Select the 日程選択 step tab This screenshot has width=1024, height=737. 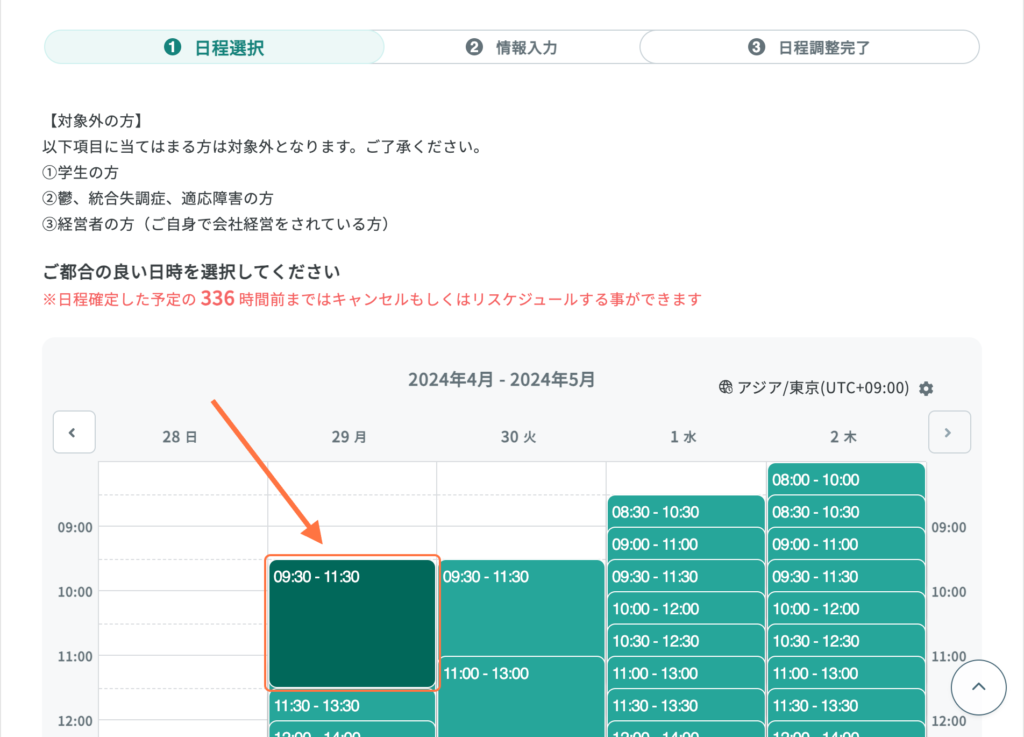click(214, 47)
